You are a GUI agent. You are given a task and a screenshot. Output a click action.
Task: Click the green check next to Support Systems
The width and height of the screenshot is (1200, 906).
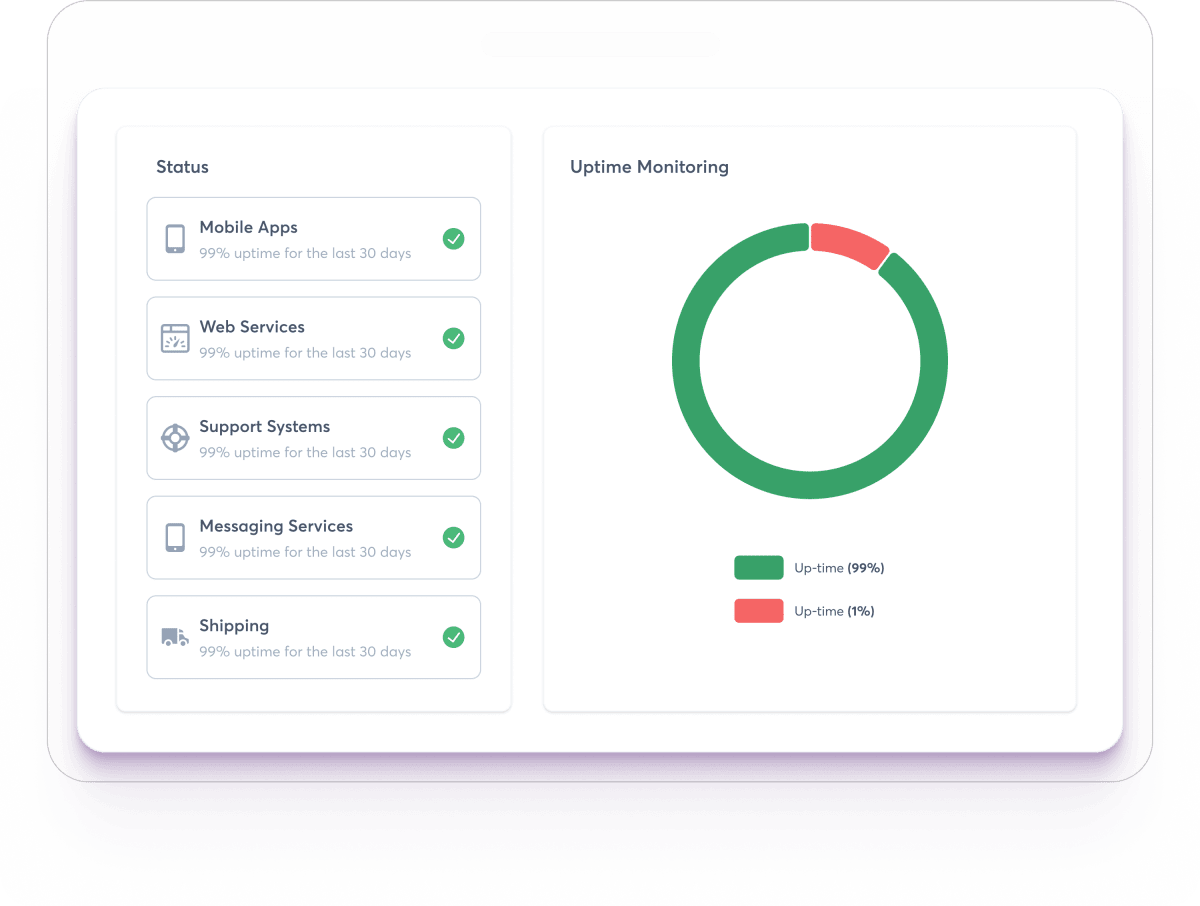(454, 438)
